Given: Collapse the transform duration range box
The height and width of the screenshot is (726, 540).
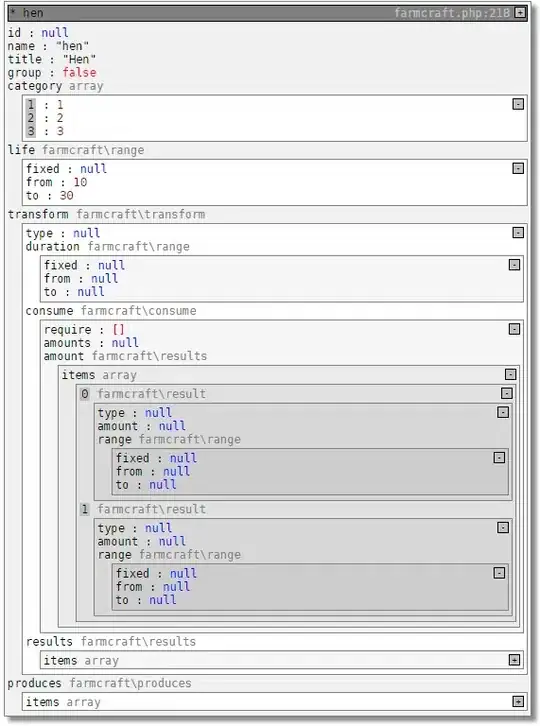Looking at the screenshot, I should tap(514, 265).
